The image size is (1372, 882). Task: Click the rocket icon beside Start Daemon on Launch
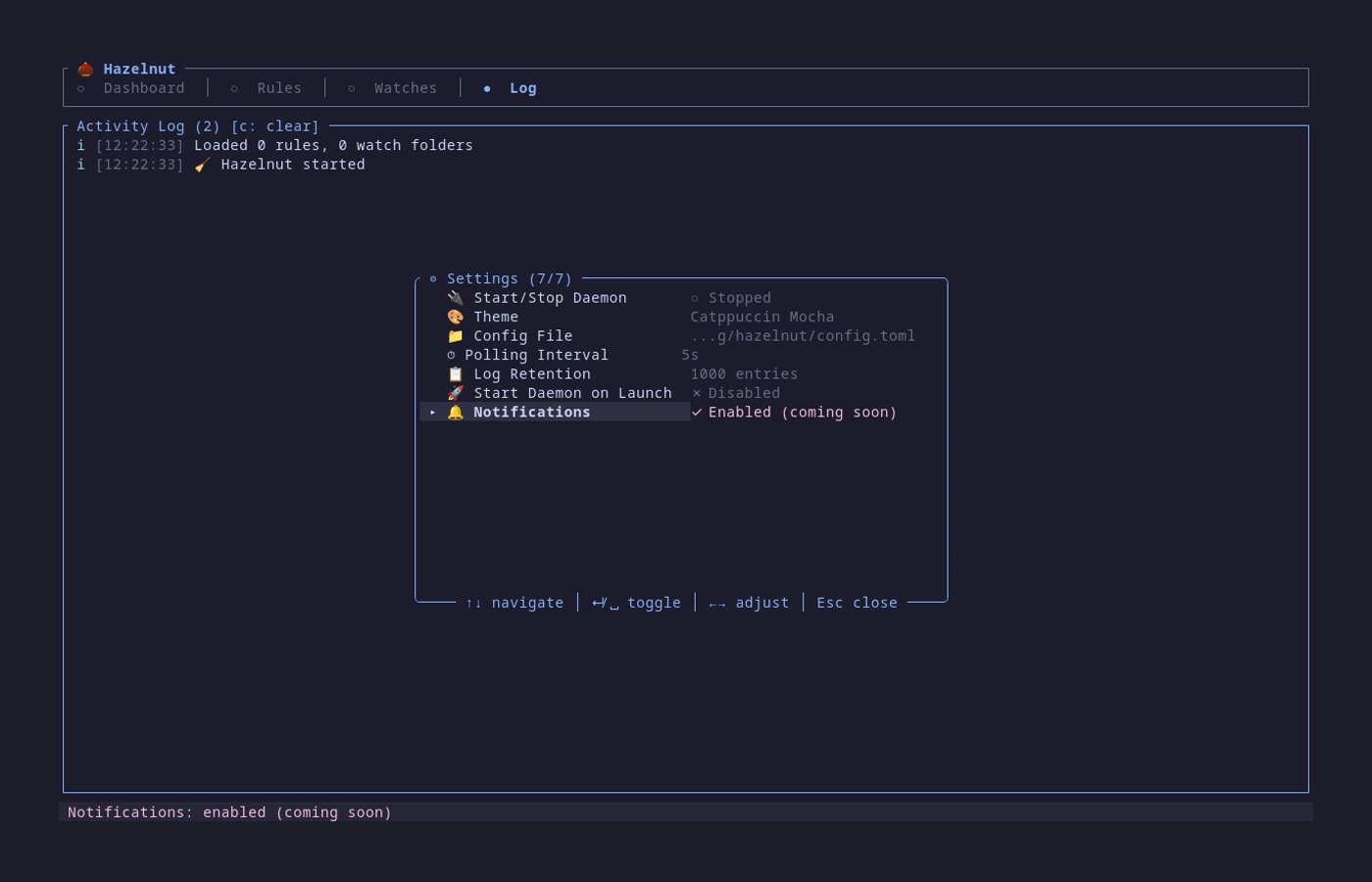click(x=455, y=393)
